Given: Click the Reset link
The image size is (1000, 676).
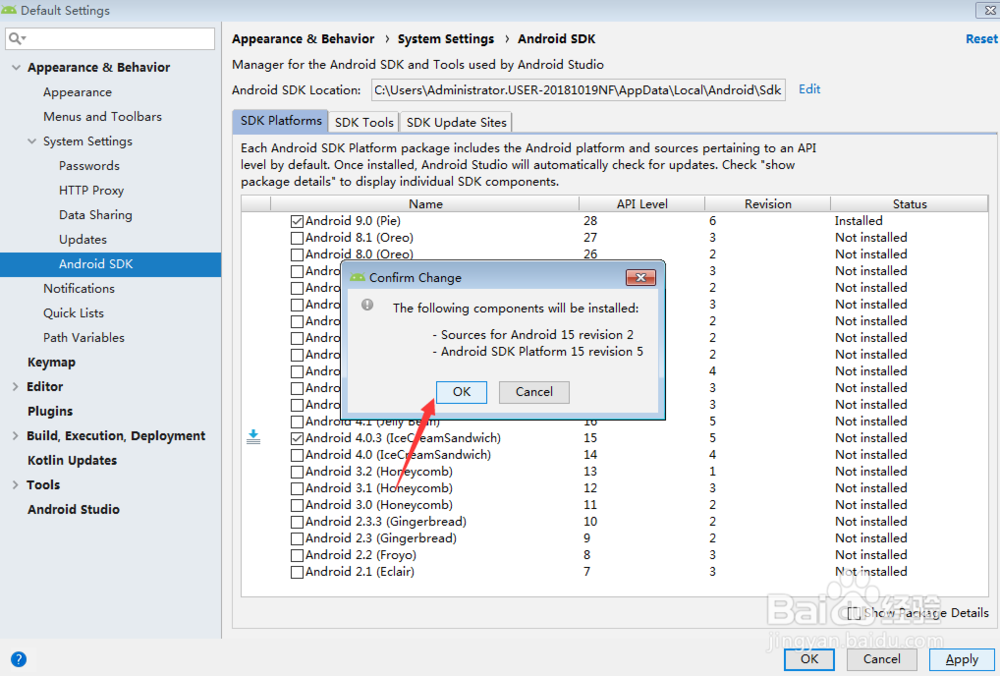Looking at the screenshot, I should pos(982,39).
